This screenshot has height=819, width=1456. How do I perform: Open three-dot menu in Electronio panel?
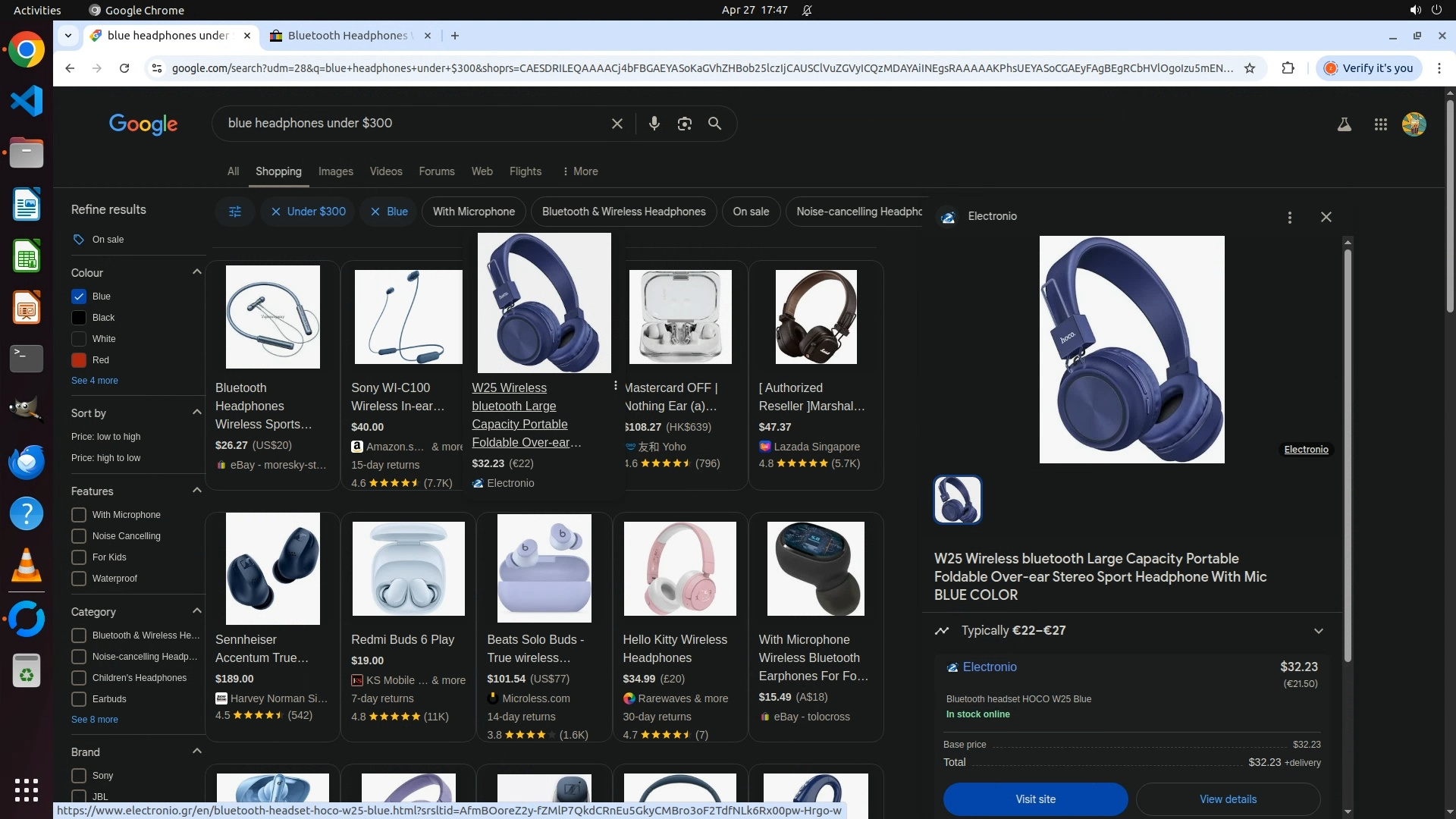tap(1289, 218)
